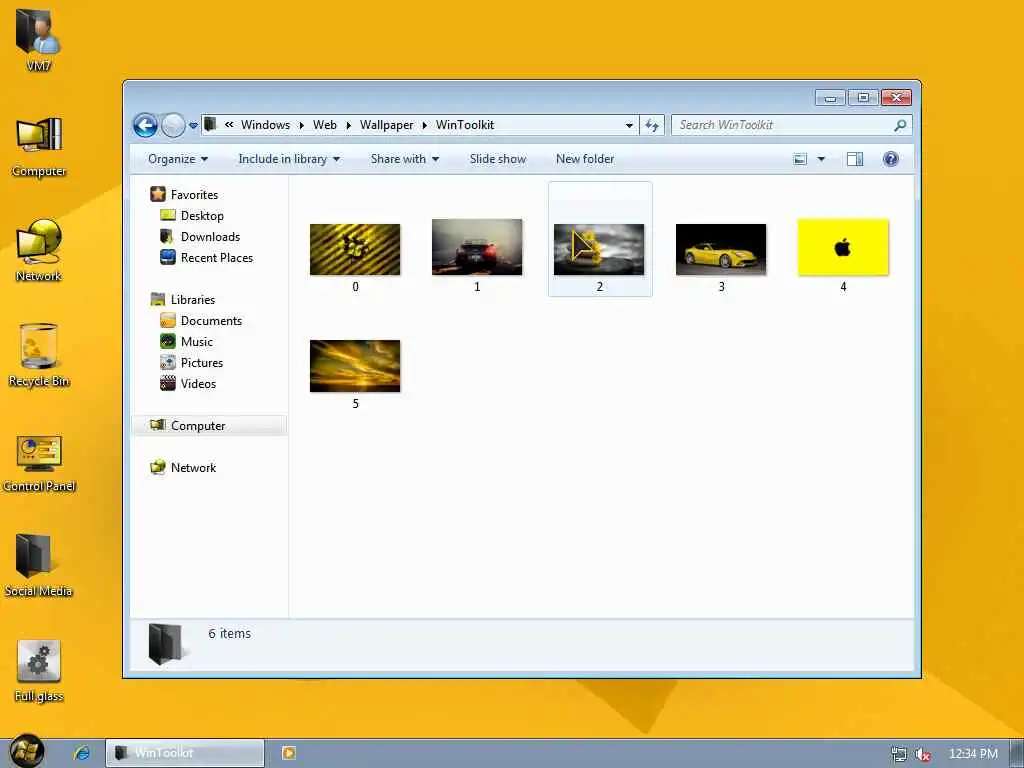Image resolution: width=1024 pixels, height=768 pixels.
Task: Open the Computer desktop icon
Action: coord(39,146)
